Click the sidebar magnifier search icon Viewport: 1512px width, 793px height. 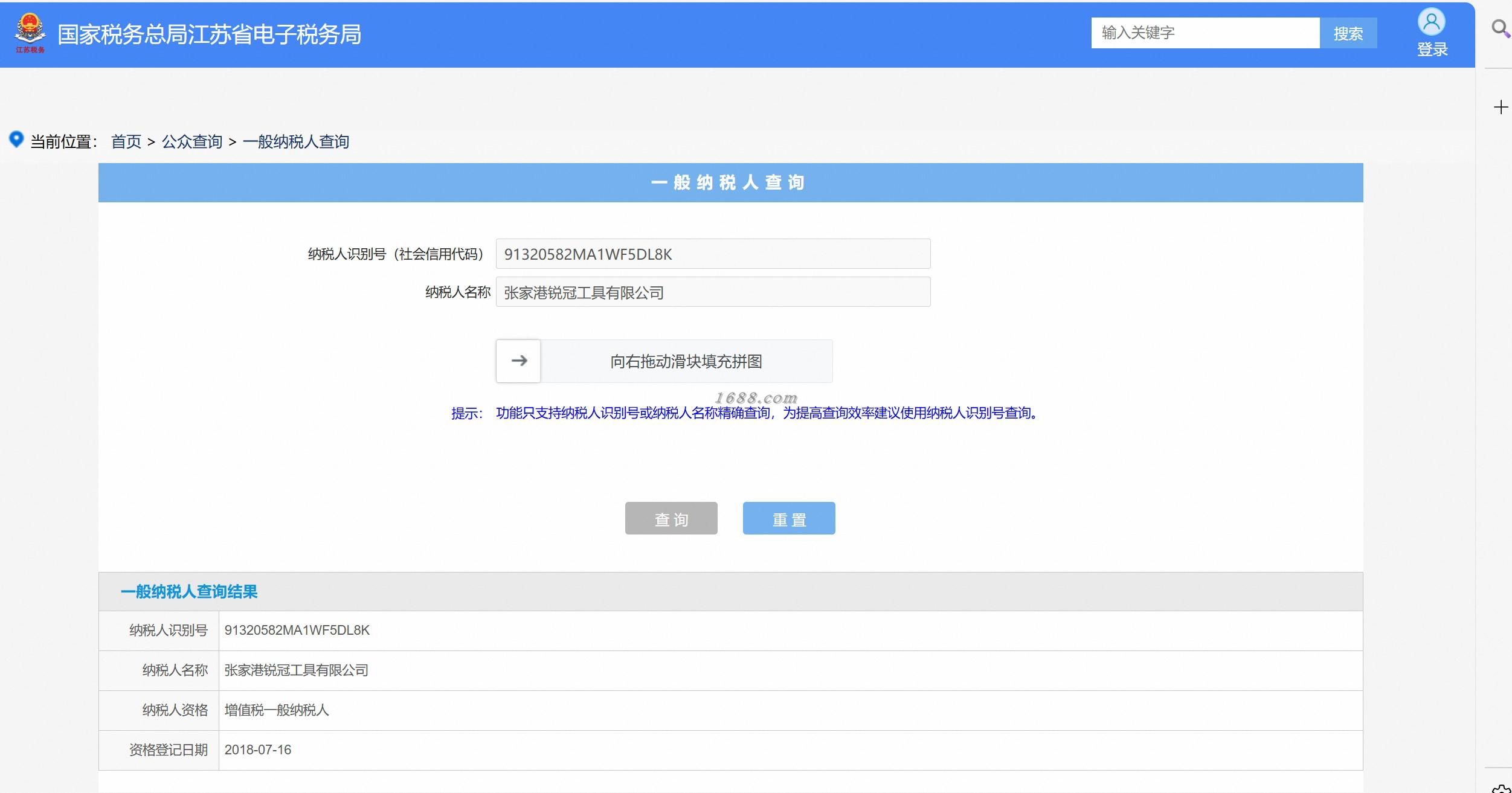coord(1501,28)
